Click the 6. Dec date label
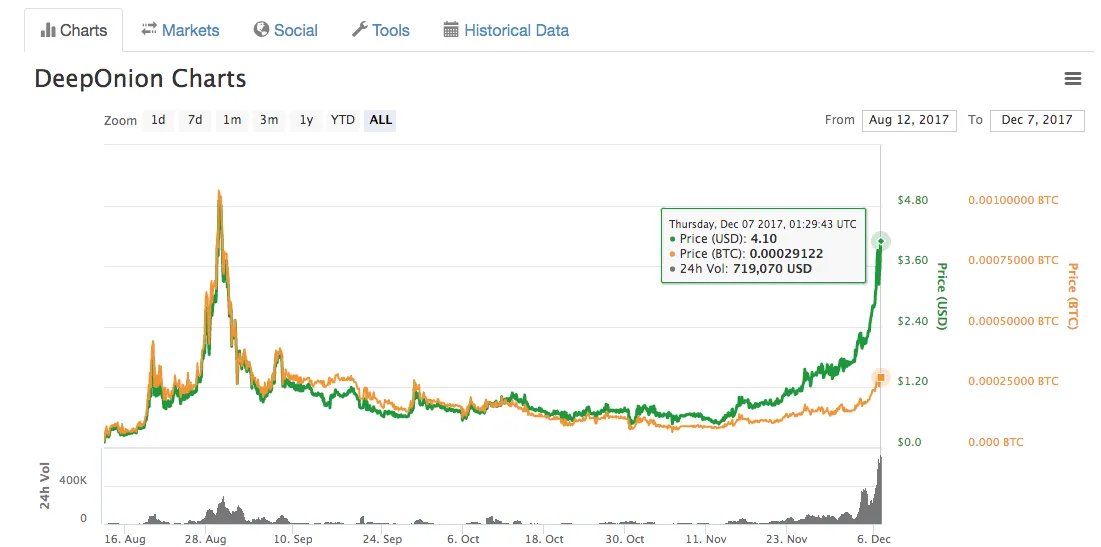 click(872, 539)
